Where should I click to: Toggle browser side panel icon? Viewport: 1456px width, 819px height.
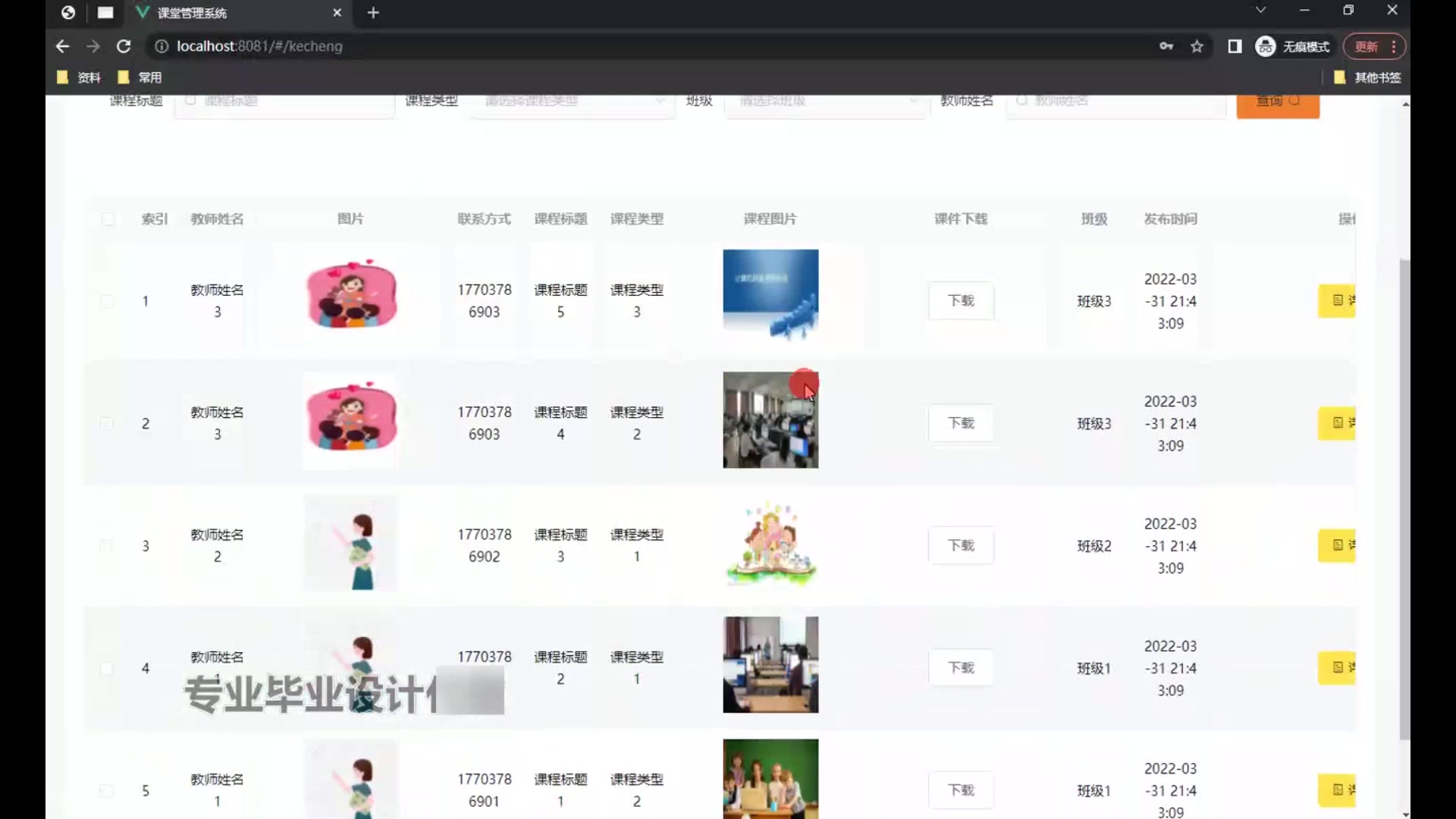tap(1235, 46)
